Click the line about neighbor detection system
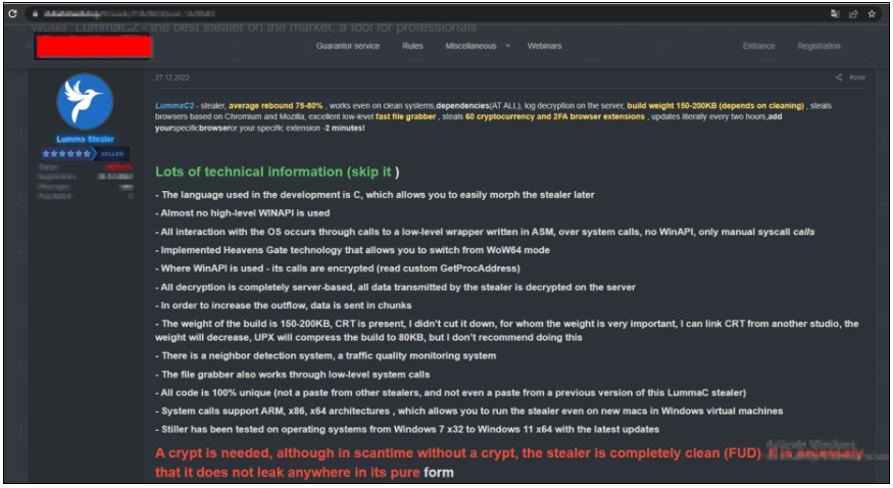The width and height of the screenshot is (893, 488). pos(325,356)
